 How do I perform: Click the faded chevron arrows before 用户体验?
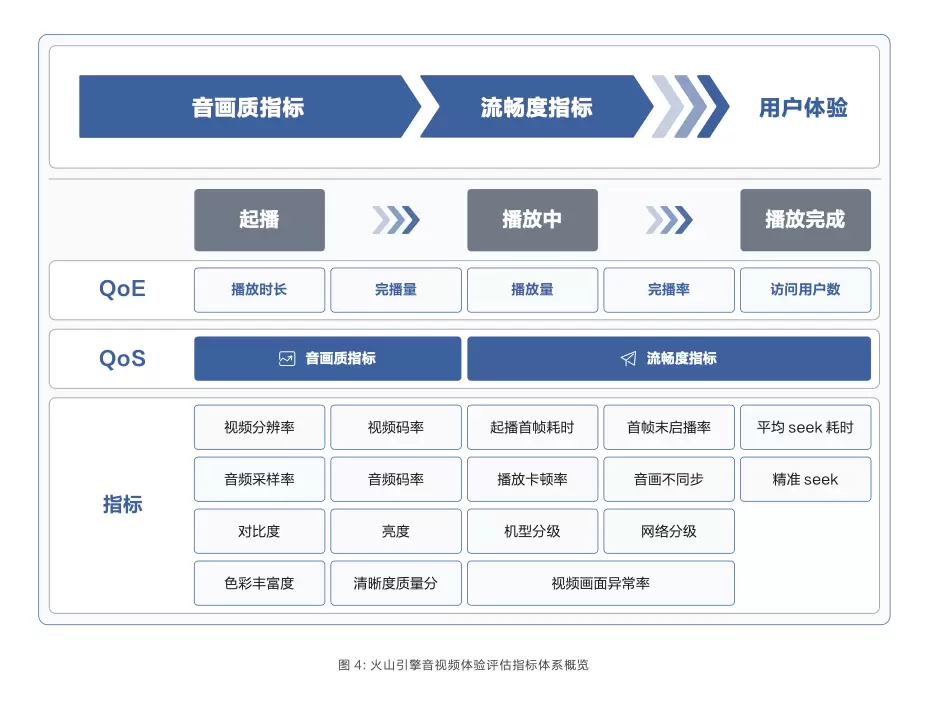click(x=689, y=106)
